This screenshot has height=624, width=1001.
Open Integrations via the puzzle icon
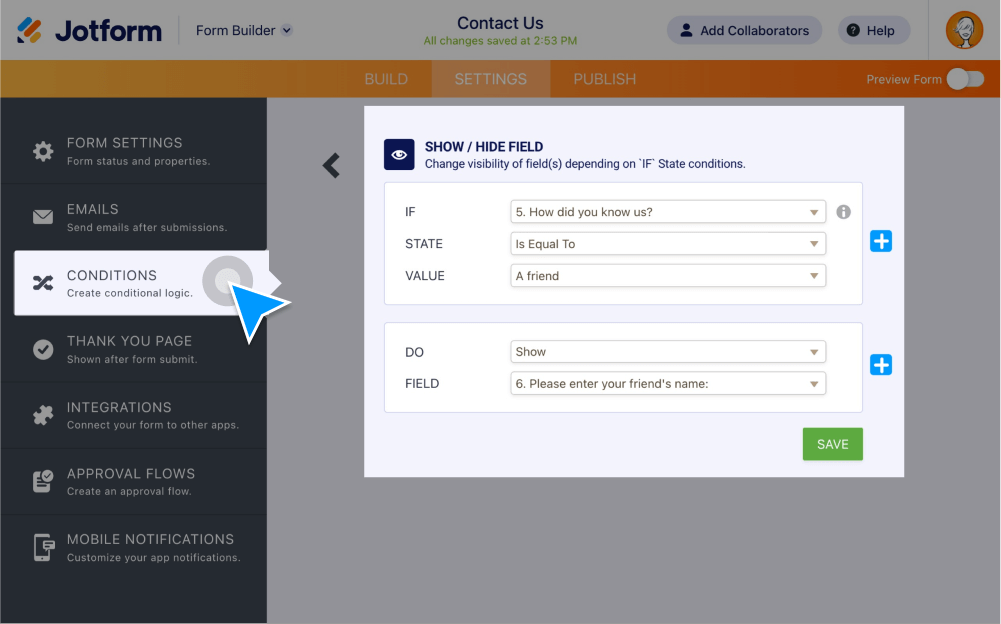pyautogui.click(x=42, y=414)
